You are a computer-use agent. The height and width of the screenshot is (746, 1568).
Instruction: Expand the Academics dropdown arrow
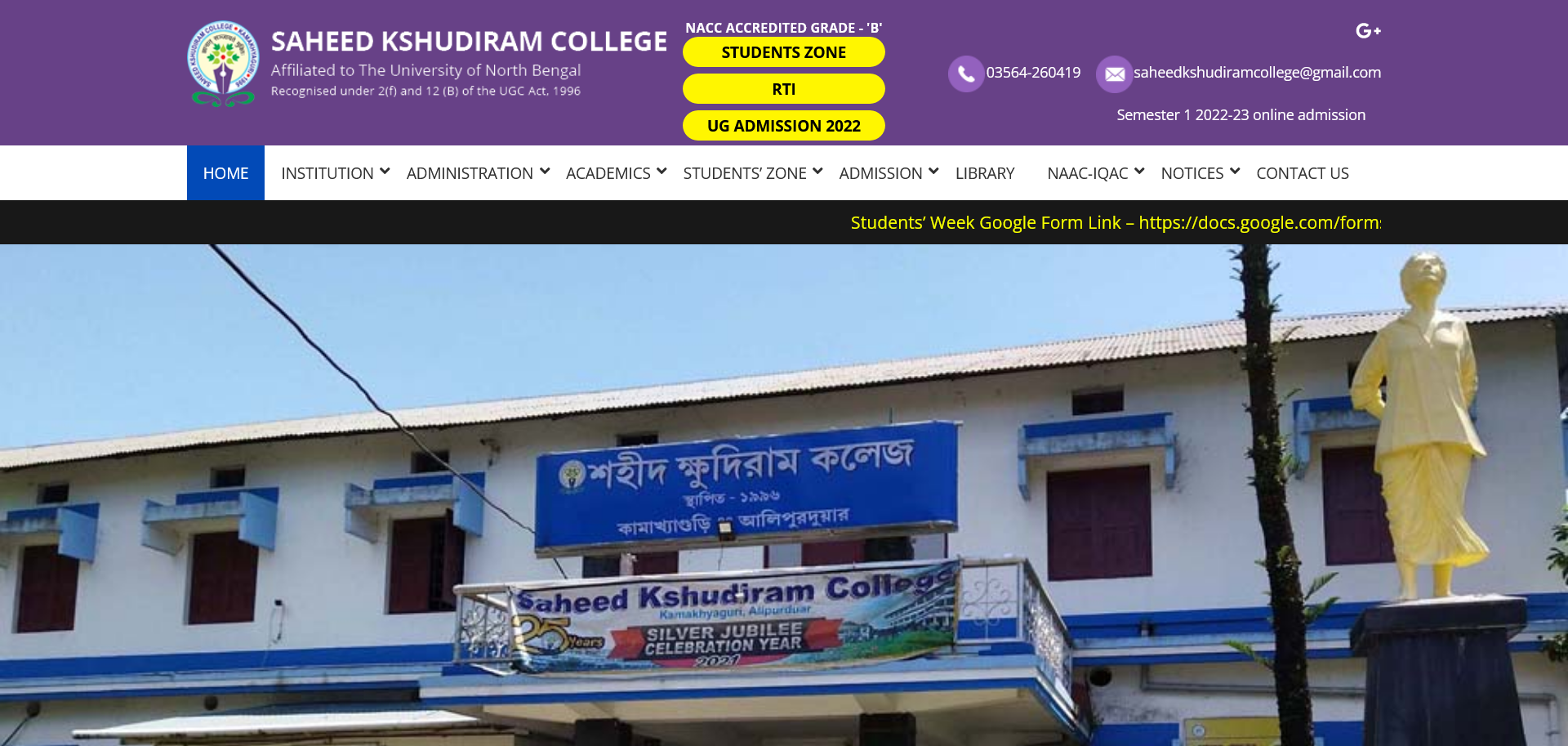tap(661, 172)
